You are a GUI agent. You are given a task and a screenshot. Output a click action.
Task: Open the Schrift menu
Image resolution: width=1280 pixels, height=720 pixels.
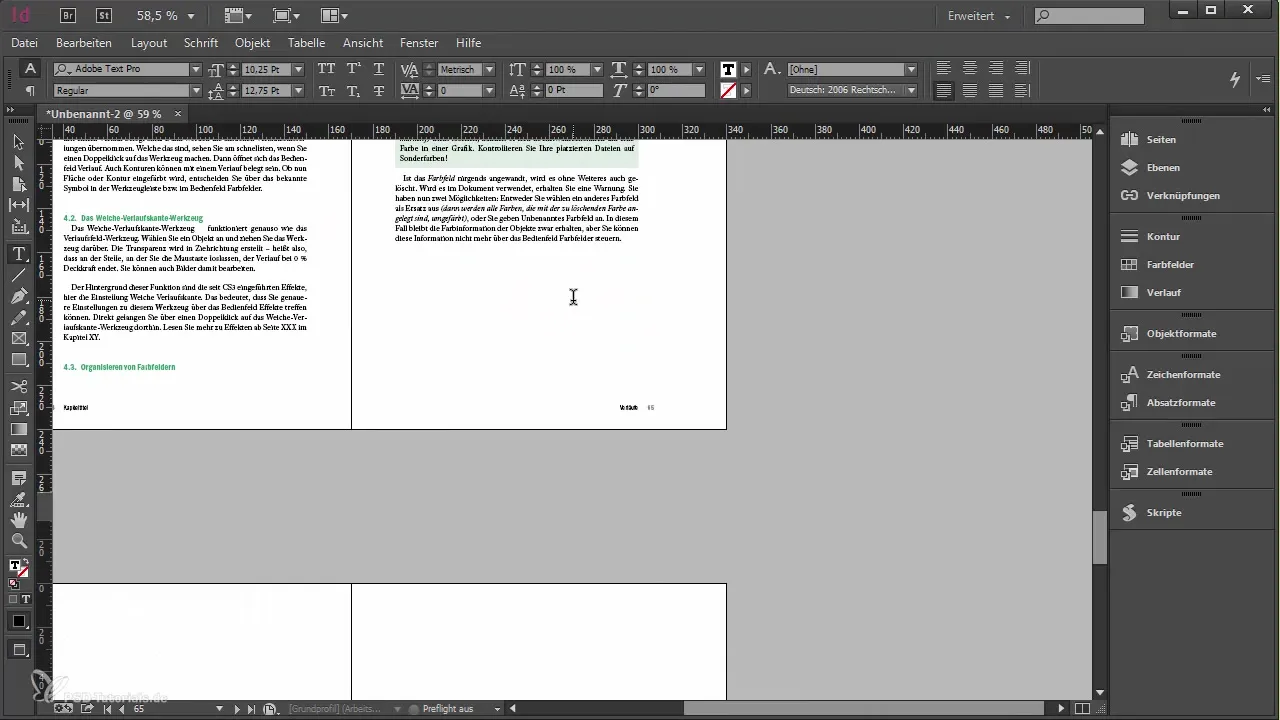[201, 43]
